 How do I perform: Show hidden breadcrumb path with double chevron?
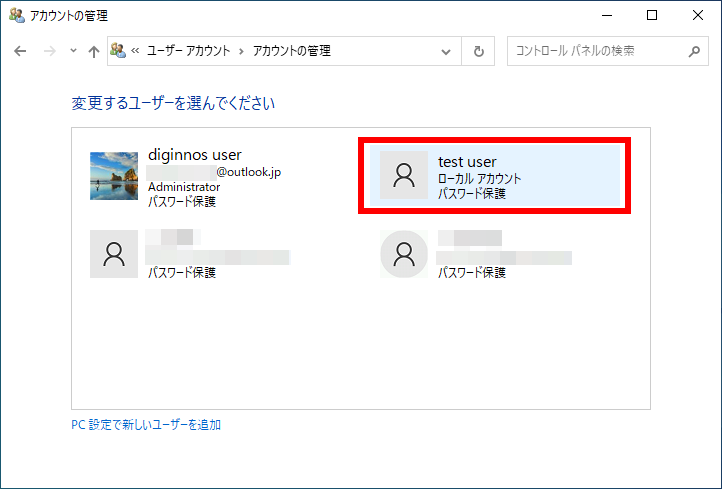pyautogui.click(x=135, y=51)
